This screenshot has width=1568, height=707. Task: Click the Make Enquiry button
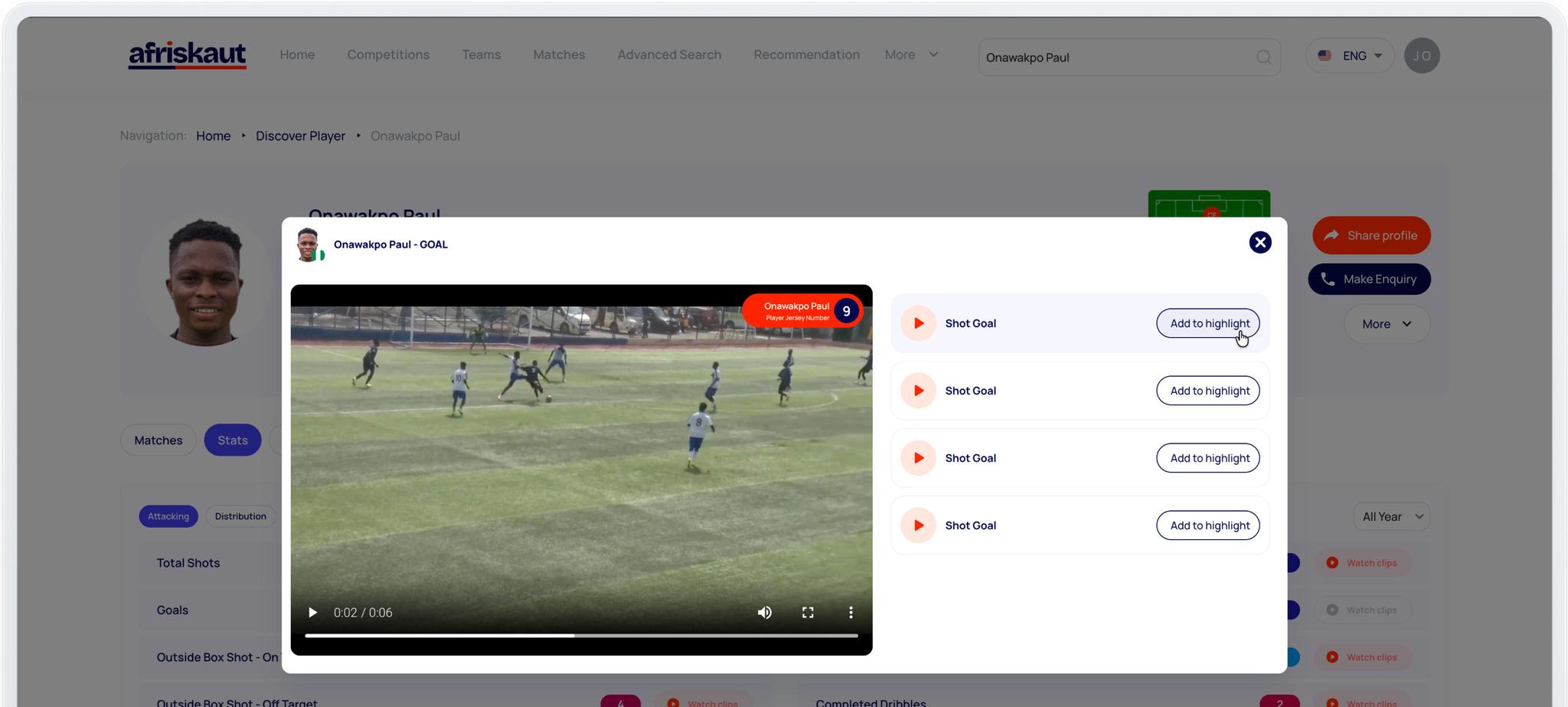pos(1369,279)
